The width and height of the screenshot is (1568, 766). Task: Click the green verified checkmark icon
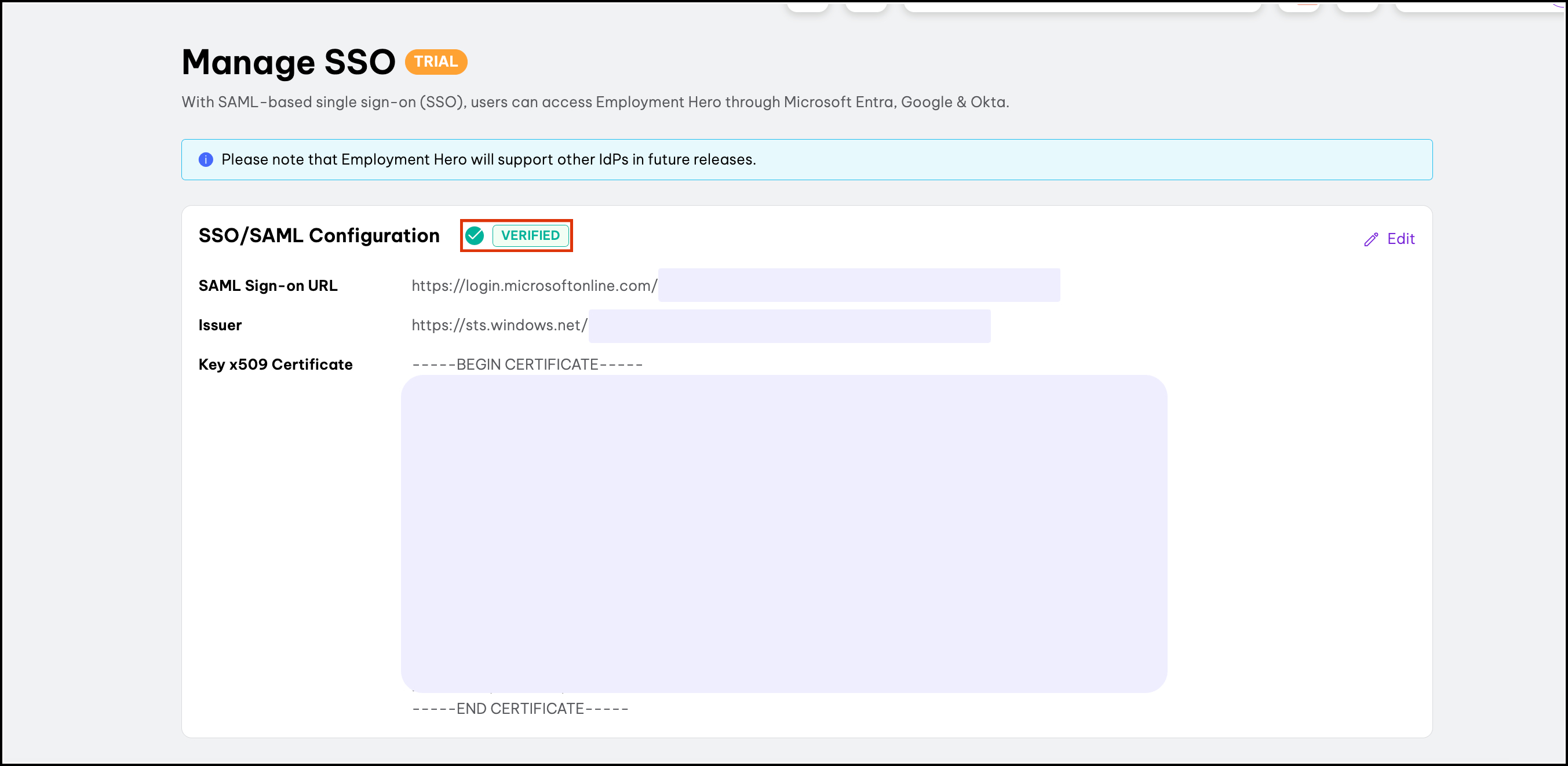point(474,236)
